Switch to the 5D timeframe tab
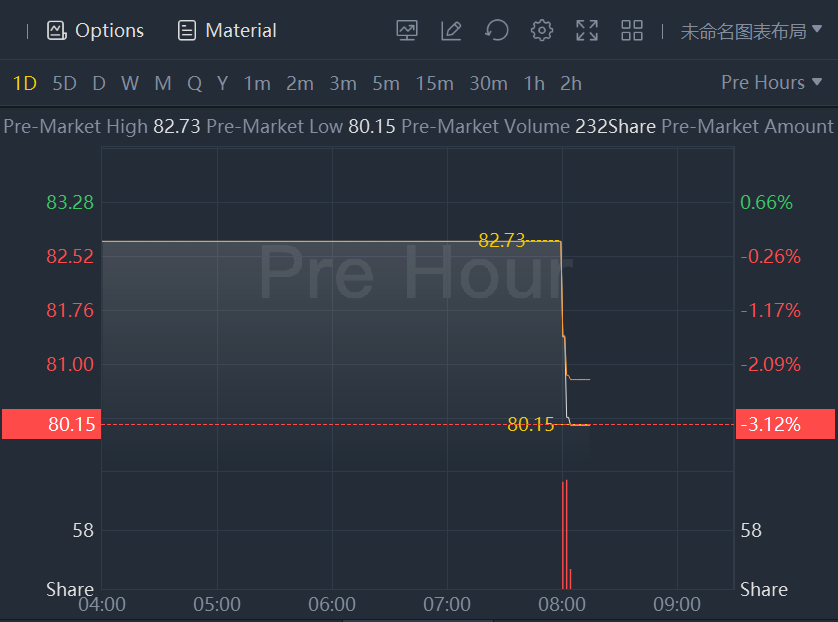Screen dimensions: 838x622 [x=64, y=84]
